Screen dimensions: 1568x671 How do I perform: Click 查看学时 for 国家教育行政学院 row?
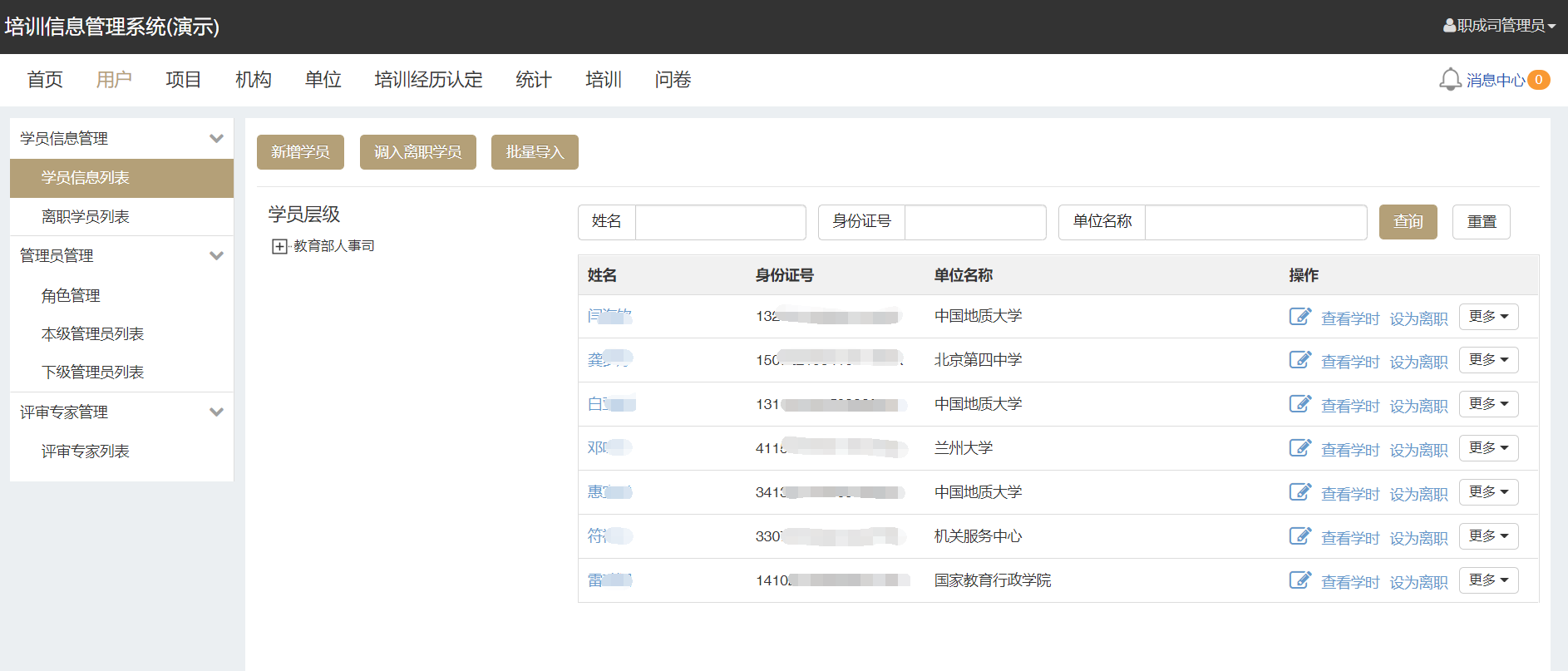click(1350, 582)
